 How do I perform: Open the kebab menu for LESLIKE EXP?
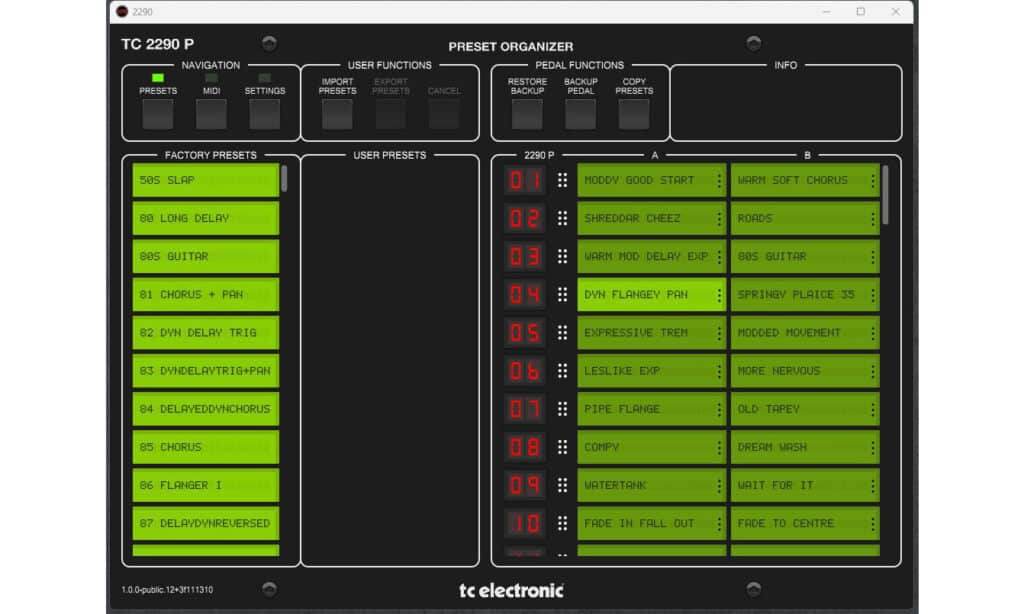[719, 371]
